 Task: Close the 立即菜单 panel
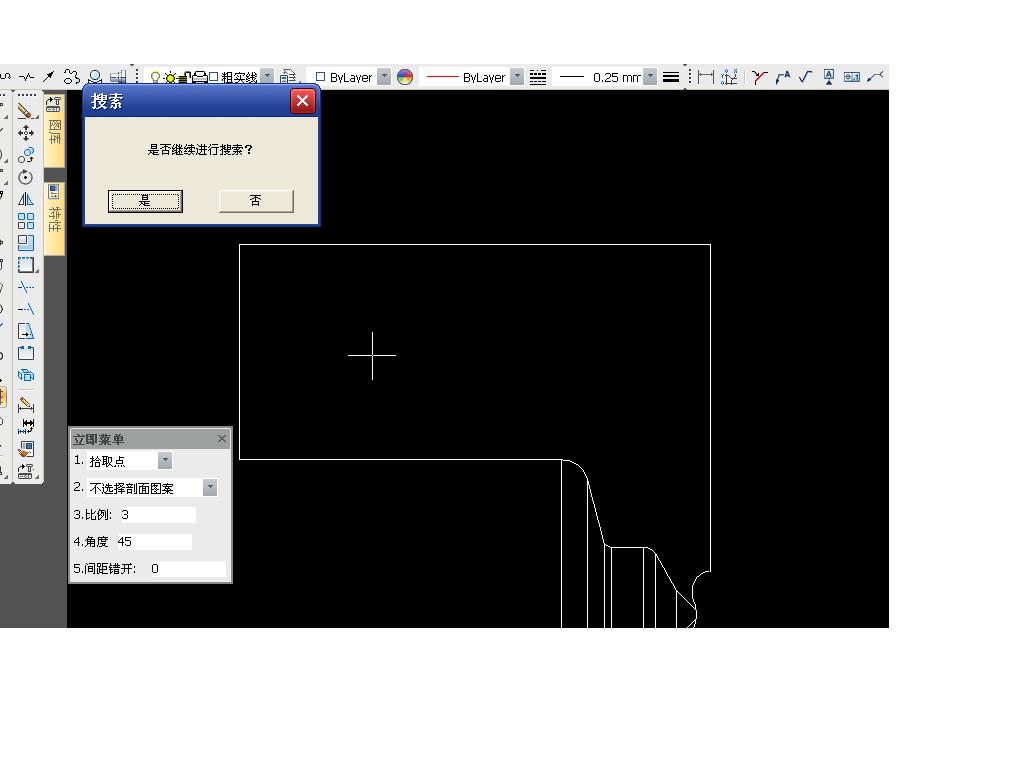(x=222, y=438)
